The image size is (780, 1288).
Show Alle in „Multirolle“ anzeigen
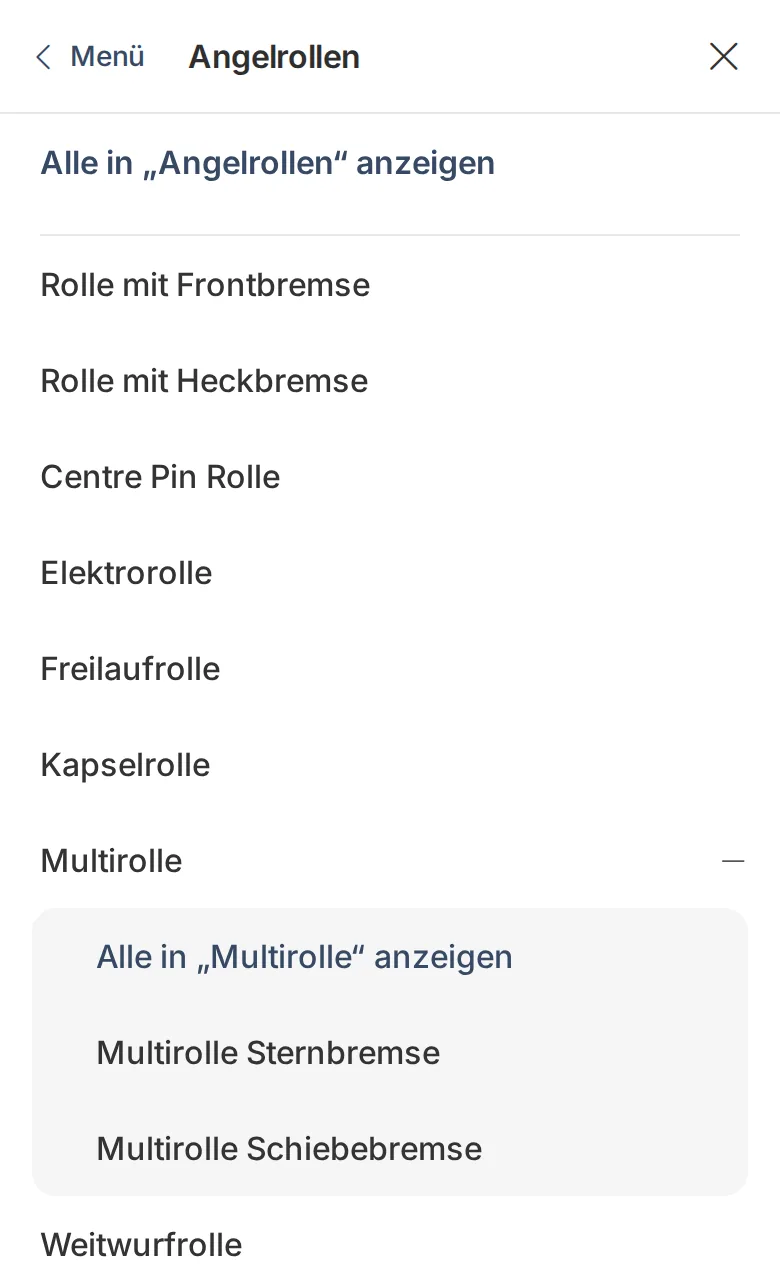coord(304,957)
